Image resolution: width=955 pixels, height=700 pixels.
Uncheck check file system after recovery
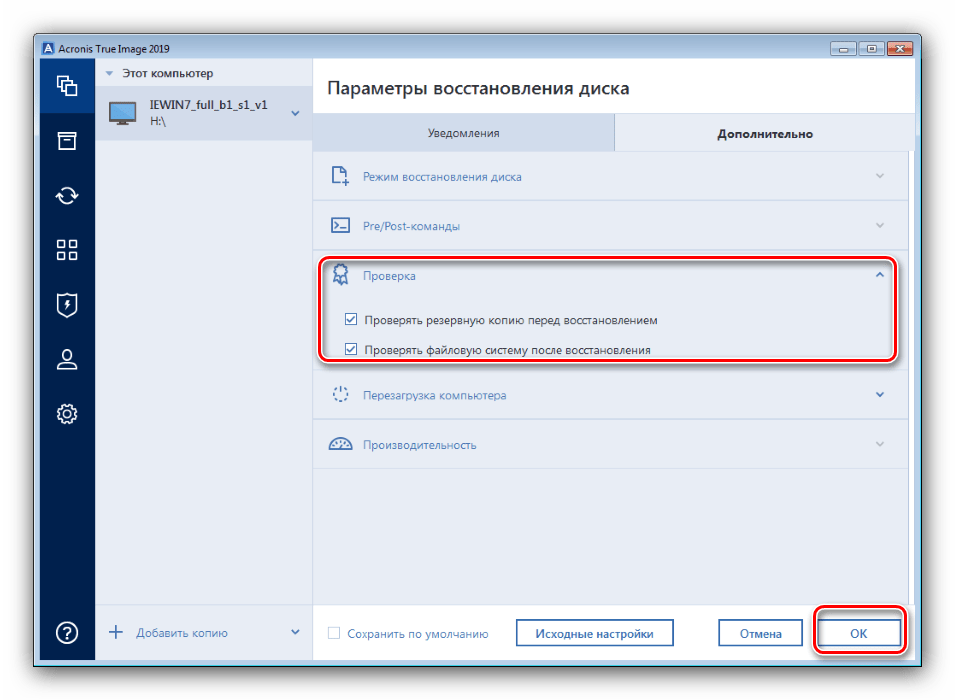351,348
